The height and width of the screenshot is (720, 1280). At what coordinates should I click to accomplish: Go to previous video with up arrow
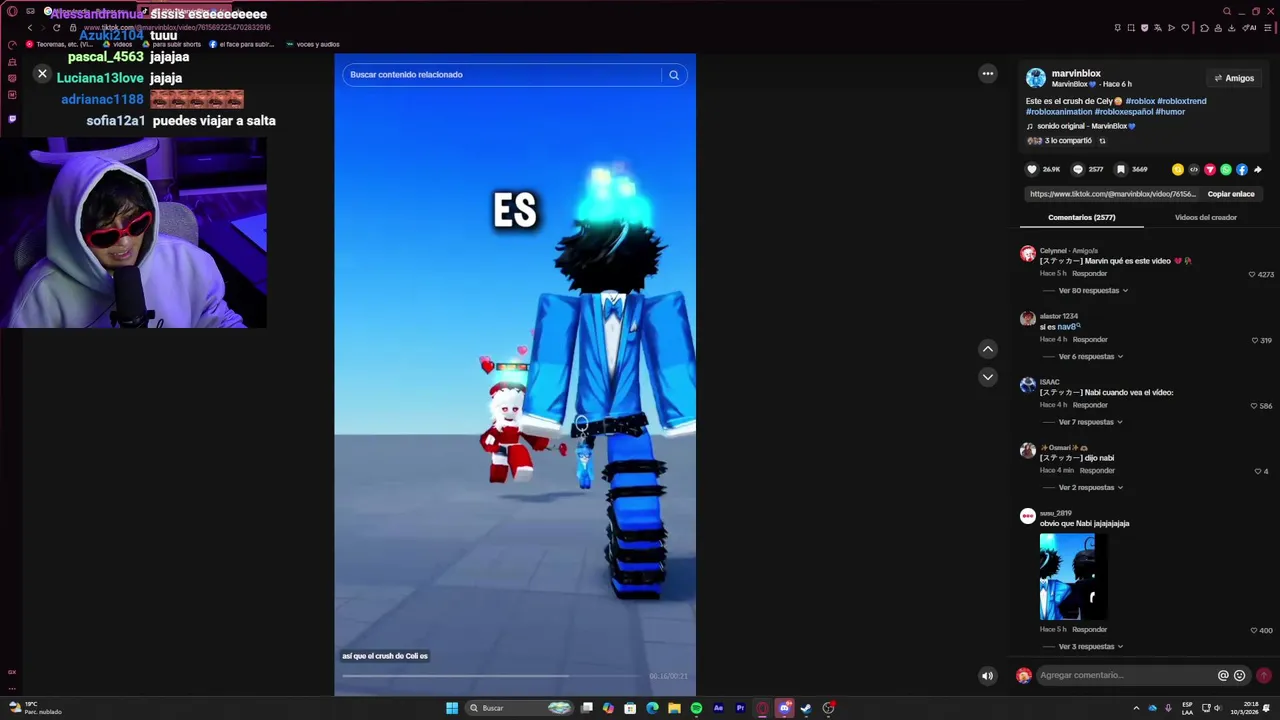(x=988, y=349)
